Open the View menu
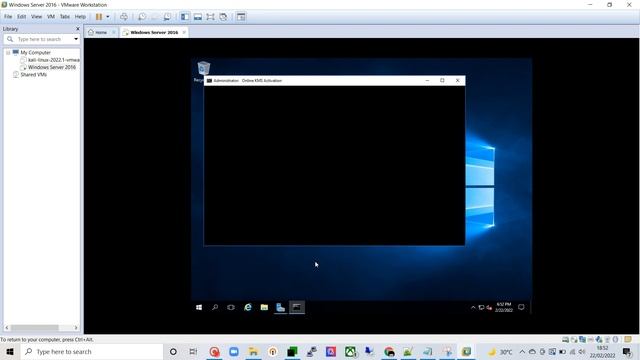This screenshot has height=360, width=640. pyautogui.click(x=37, y=17)
